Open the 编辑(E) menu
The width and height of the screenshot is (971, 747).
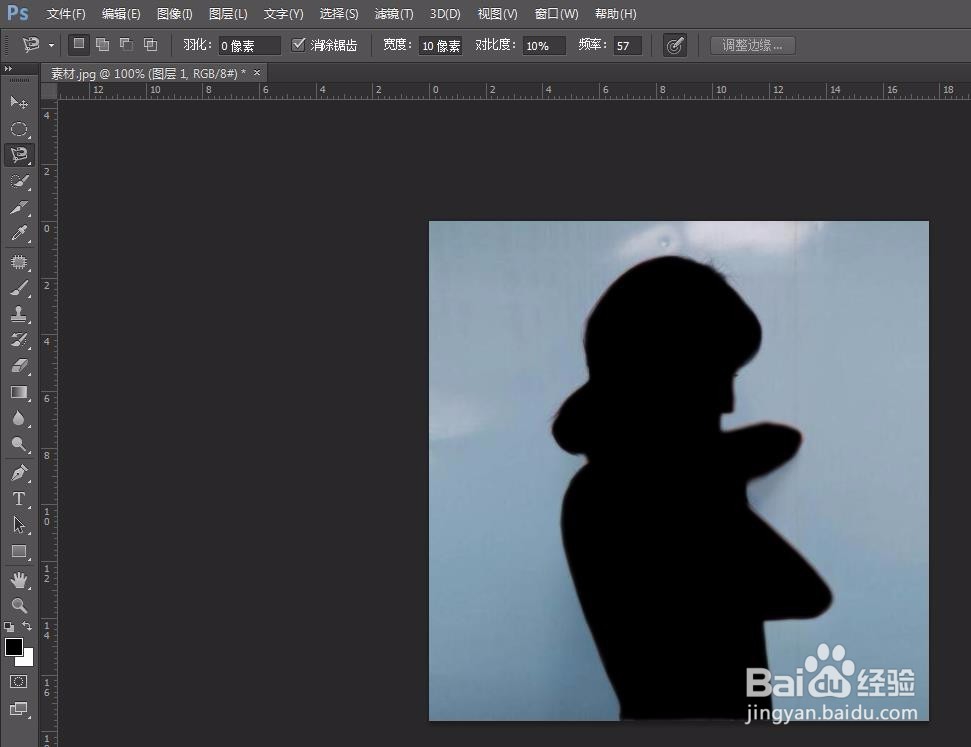[121, 14]
